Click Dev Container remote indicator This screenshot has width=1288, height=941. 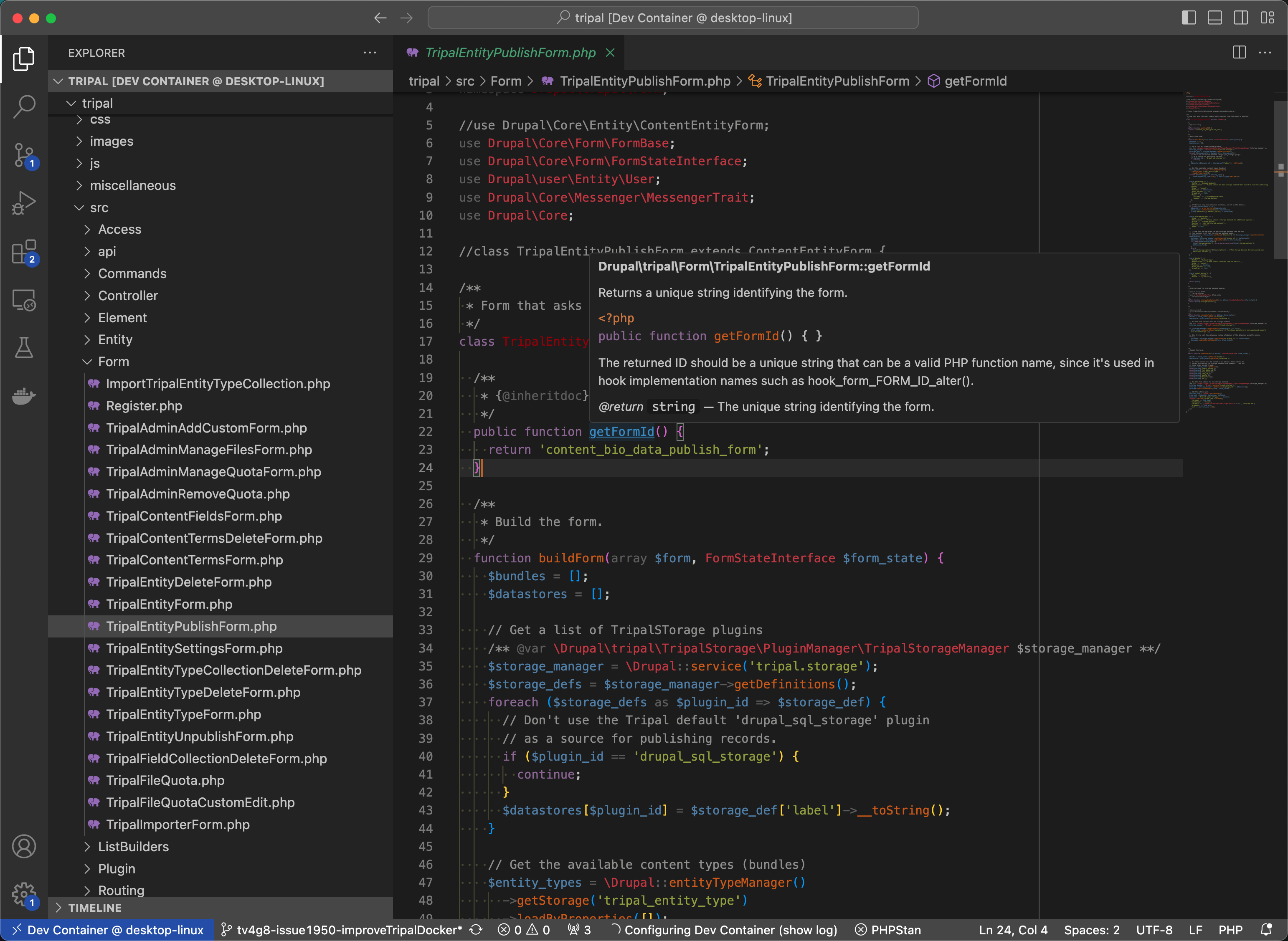coord(107,930)
